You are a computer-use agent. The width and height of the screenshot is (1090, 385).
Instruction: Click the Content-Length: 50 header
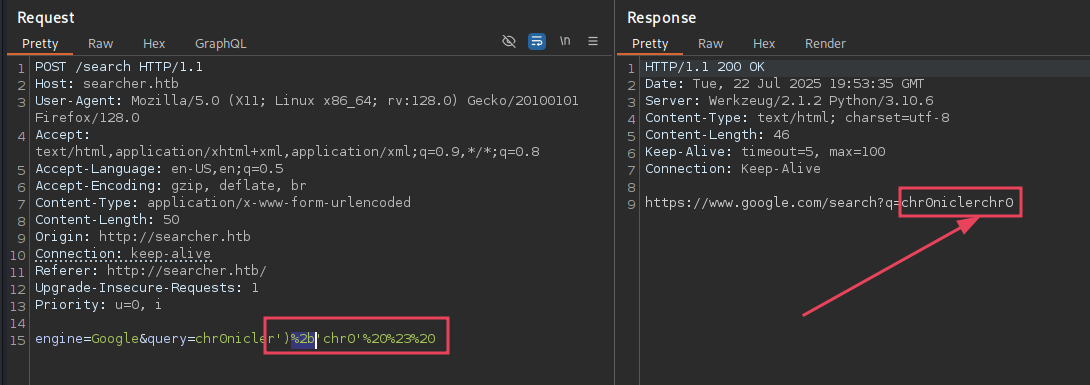[107, 220]
